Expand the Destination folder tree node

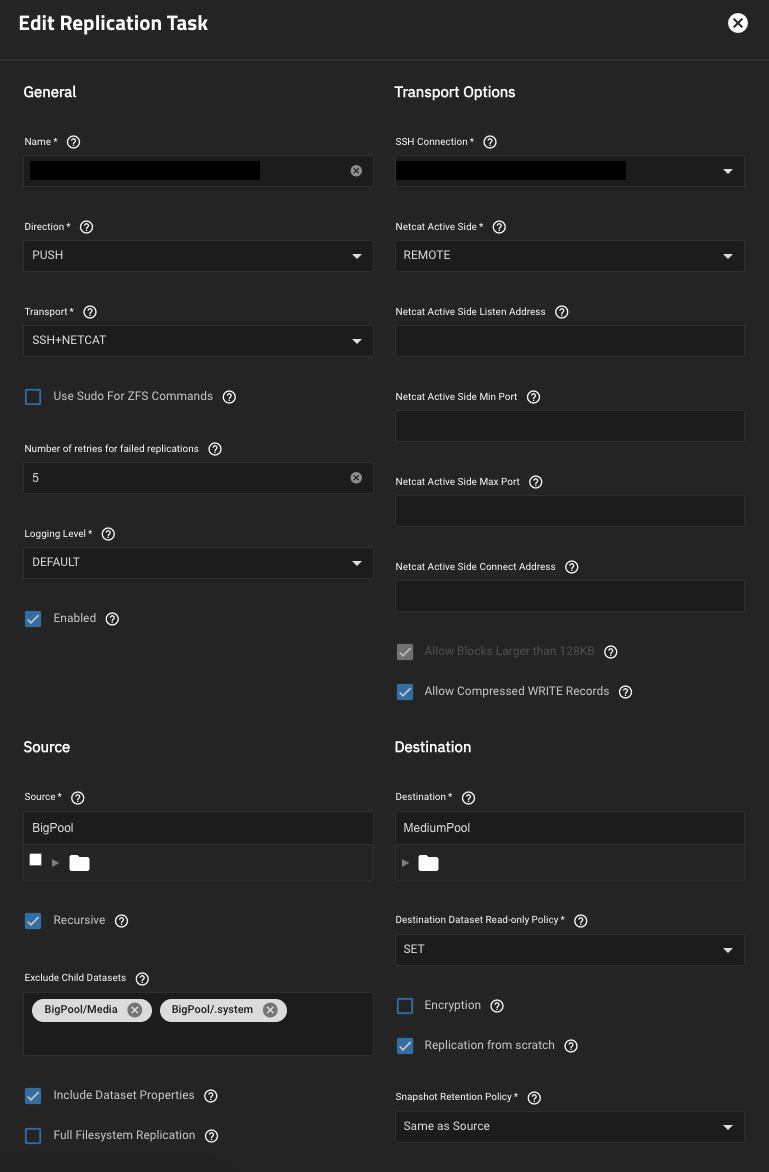coord(405,862)
